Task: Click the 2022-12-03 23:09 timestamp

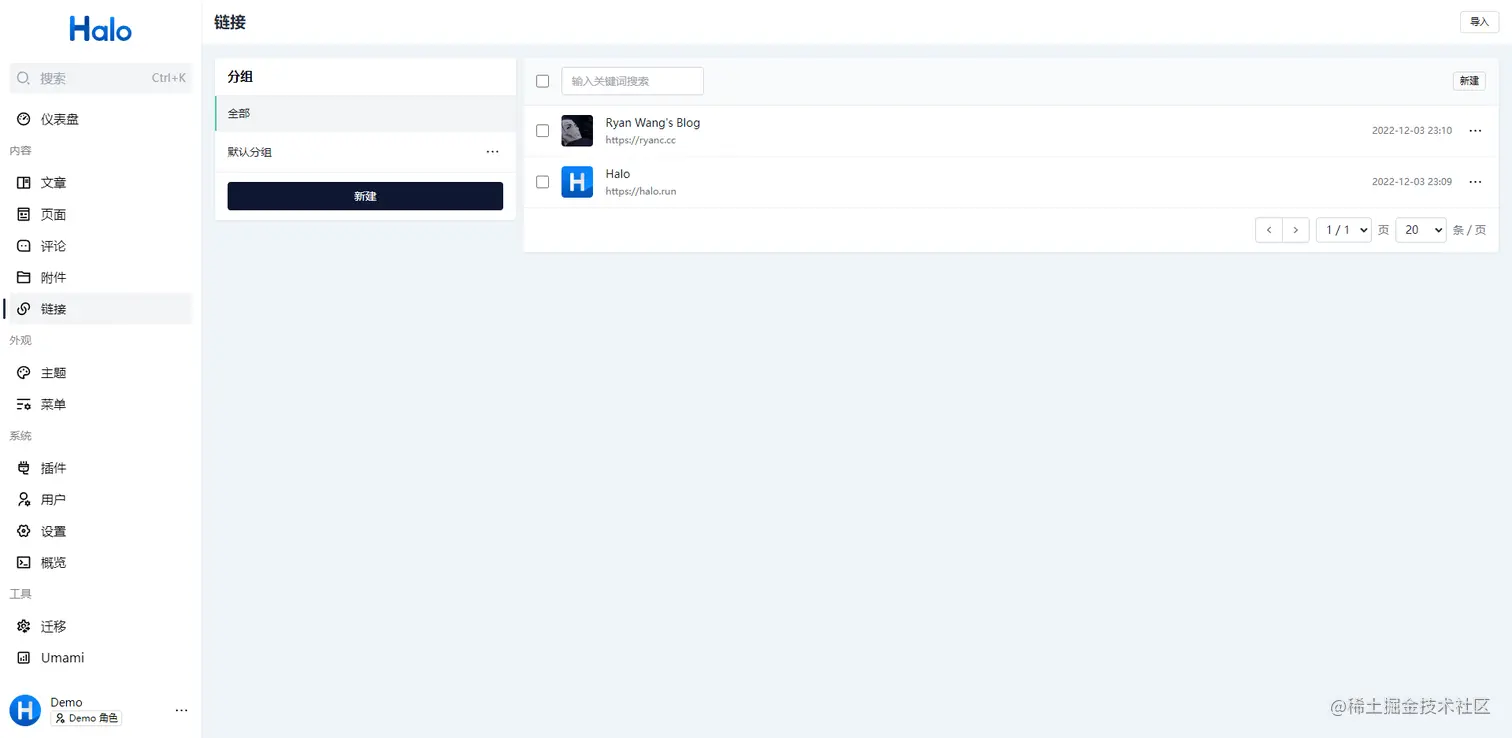Action: (x=1412, y=182)
